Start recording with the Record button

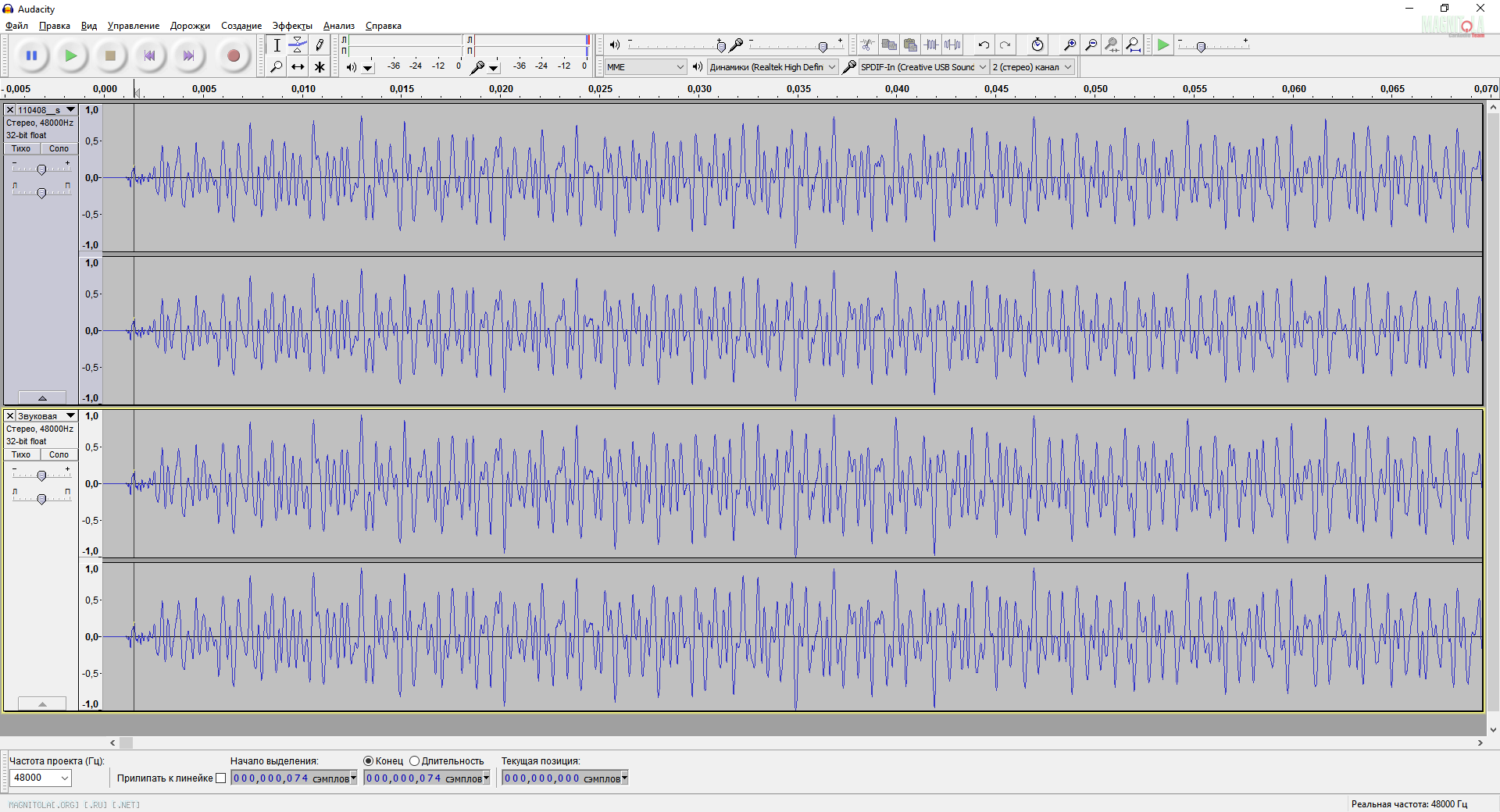click(x=233, y=55)
